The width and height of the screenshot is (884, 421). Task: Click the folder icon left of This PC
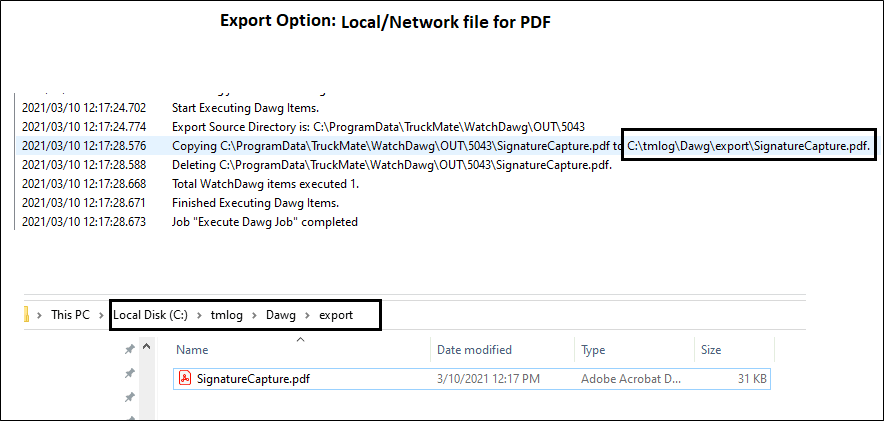(24, 315)
